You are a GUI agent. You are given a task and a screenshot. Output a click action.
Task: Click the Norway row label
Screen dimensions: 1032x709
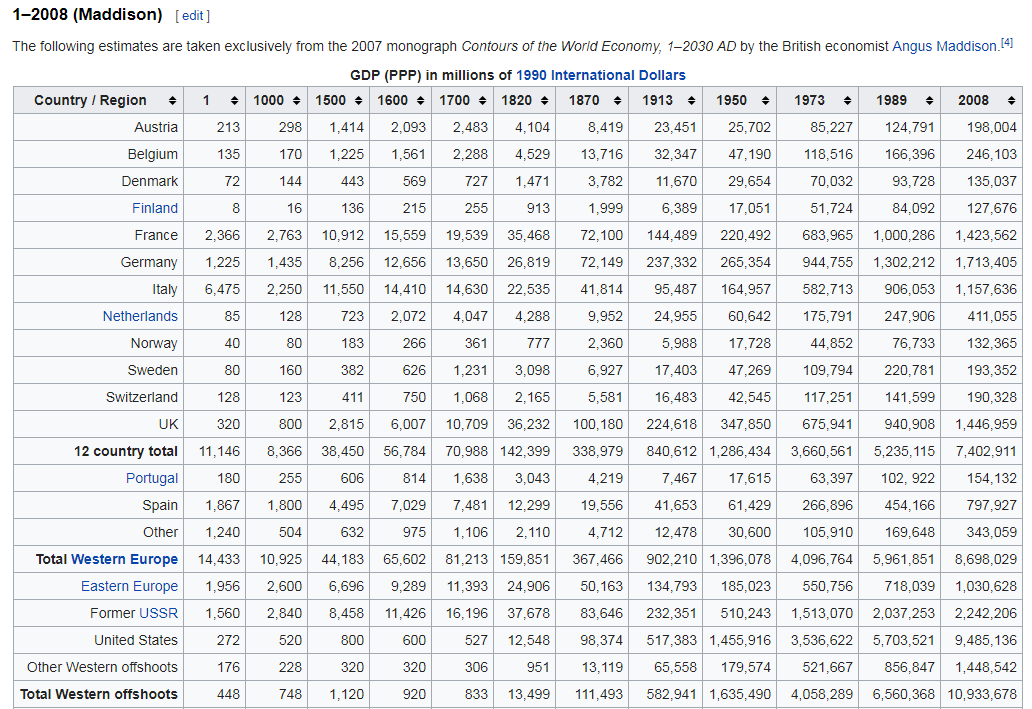[x=154, y=343]
